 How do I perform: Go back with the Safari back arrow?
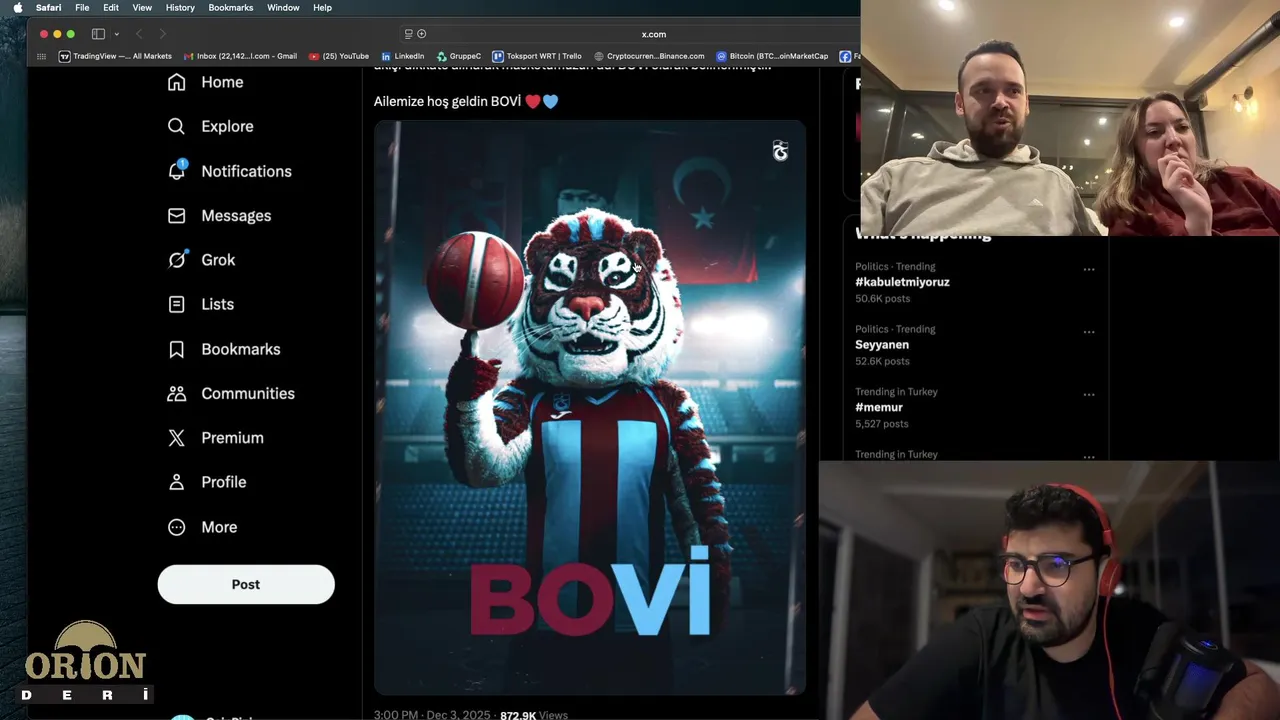click(x=139, y=34)
